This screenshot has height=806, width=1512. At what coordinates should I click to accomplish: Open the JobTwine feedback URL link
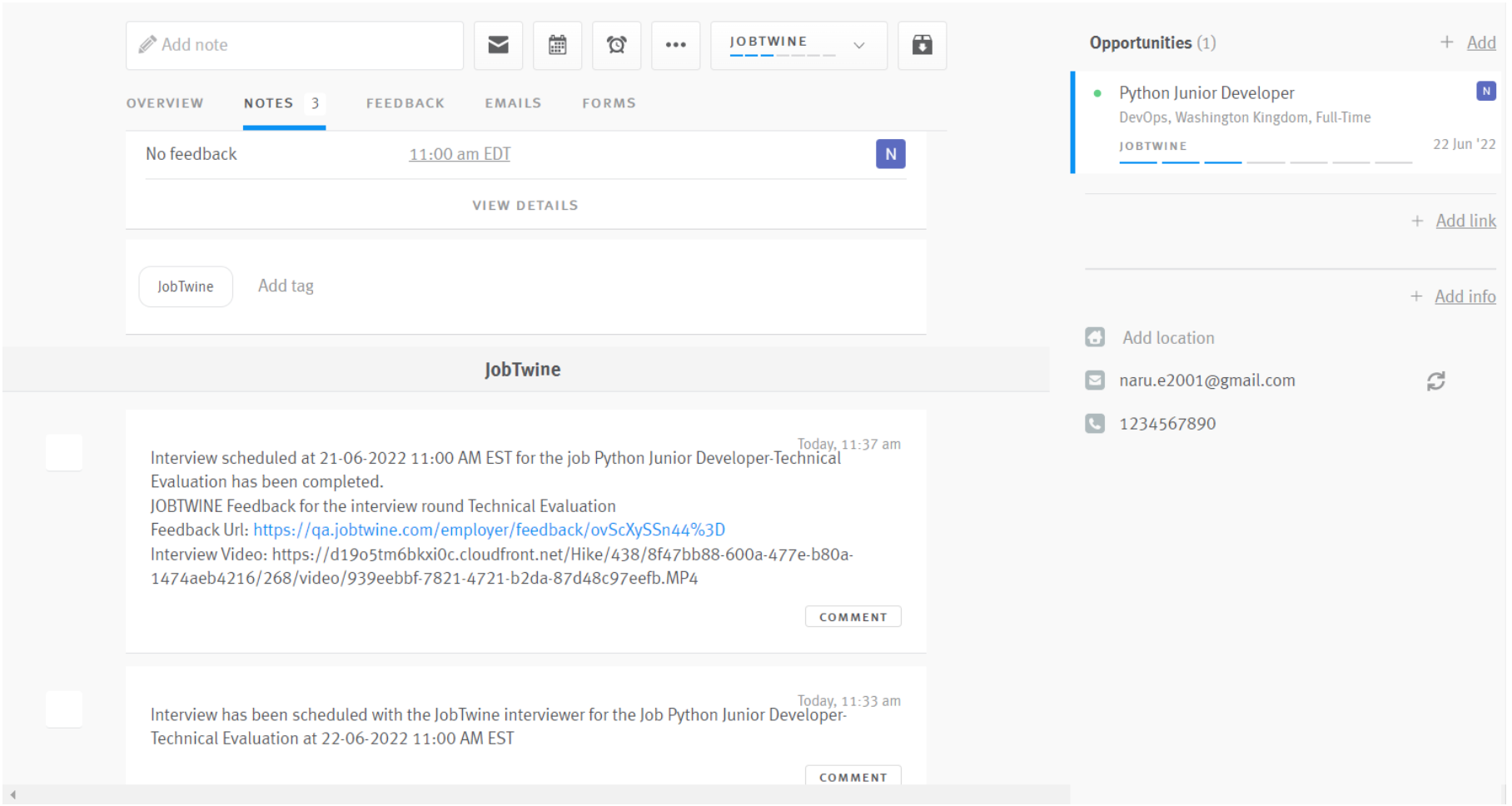point(490,529)
